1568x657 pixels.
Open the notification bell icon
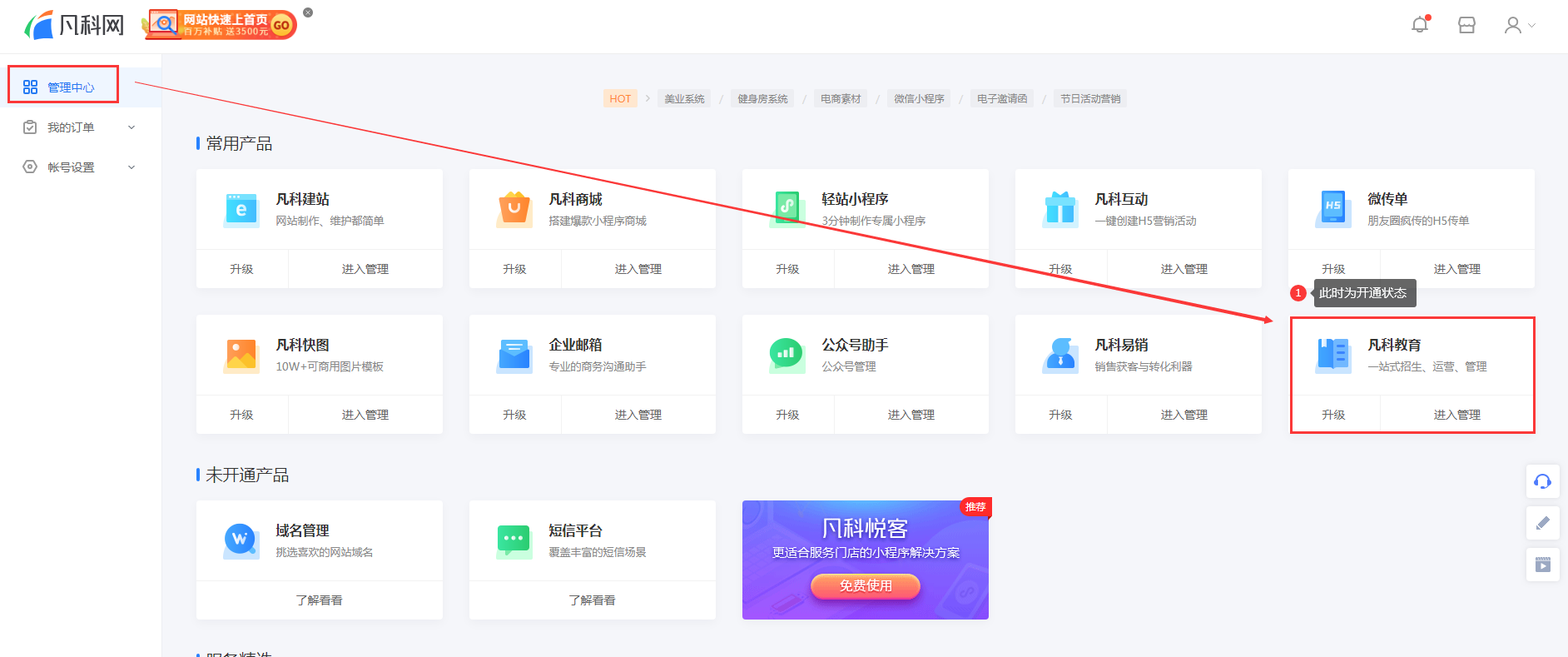click(x=1420, y=25)
